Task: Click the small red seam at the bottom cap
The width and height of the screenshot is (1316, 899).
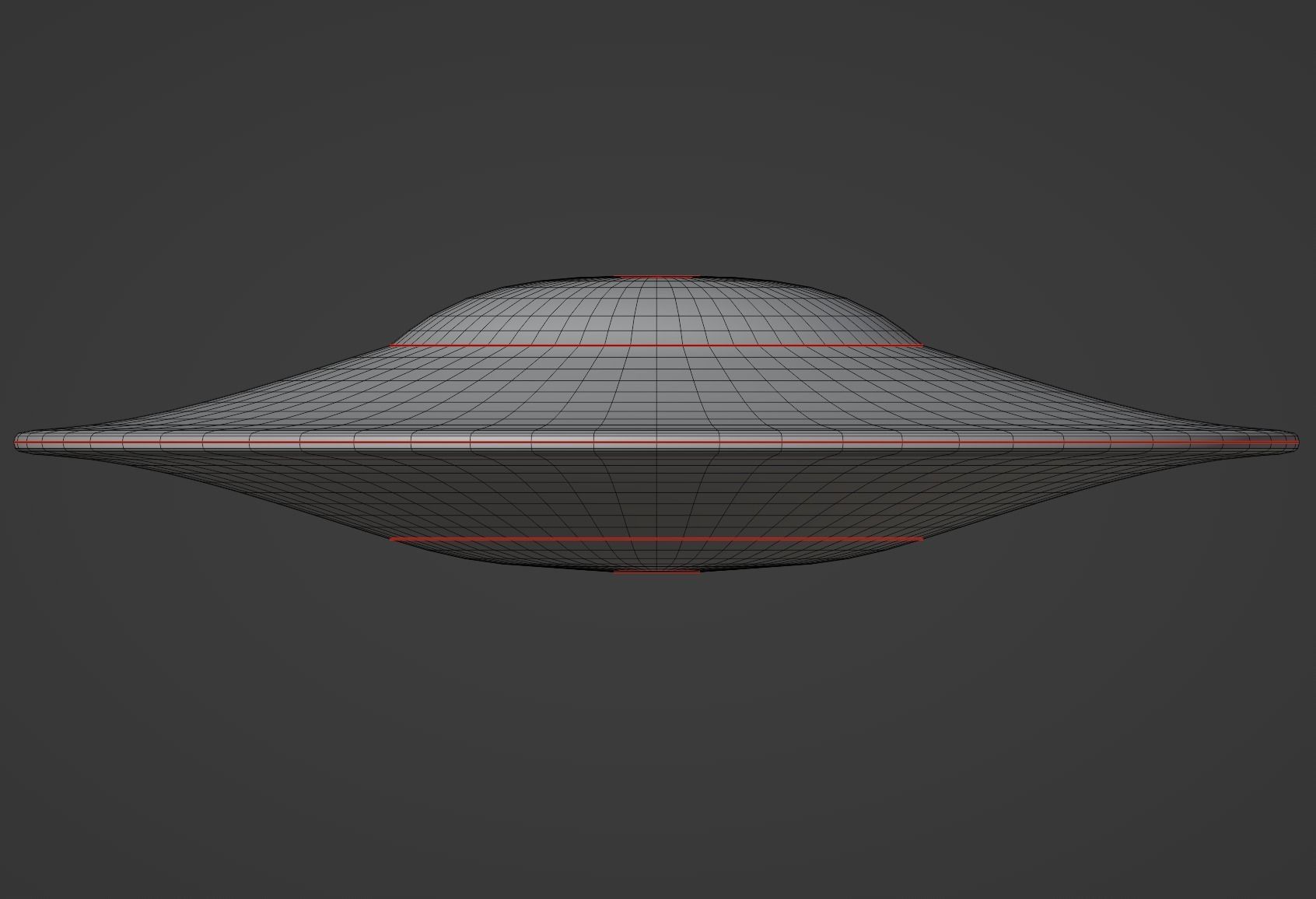Action: (x=657, y=572)
